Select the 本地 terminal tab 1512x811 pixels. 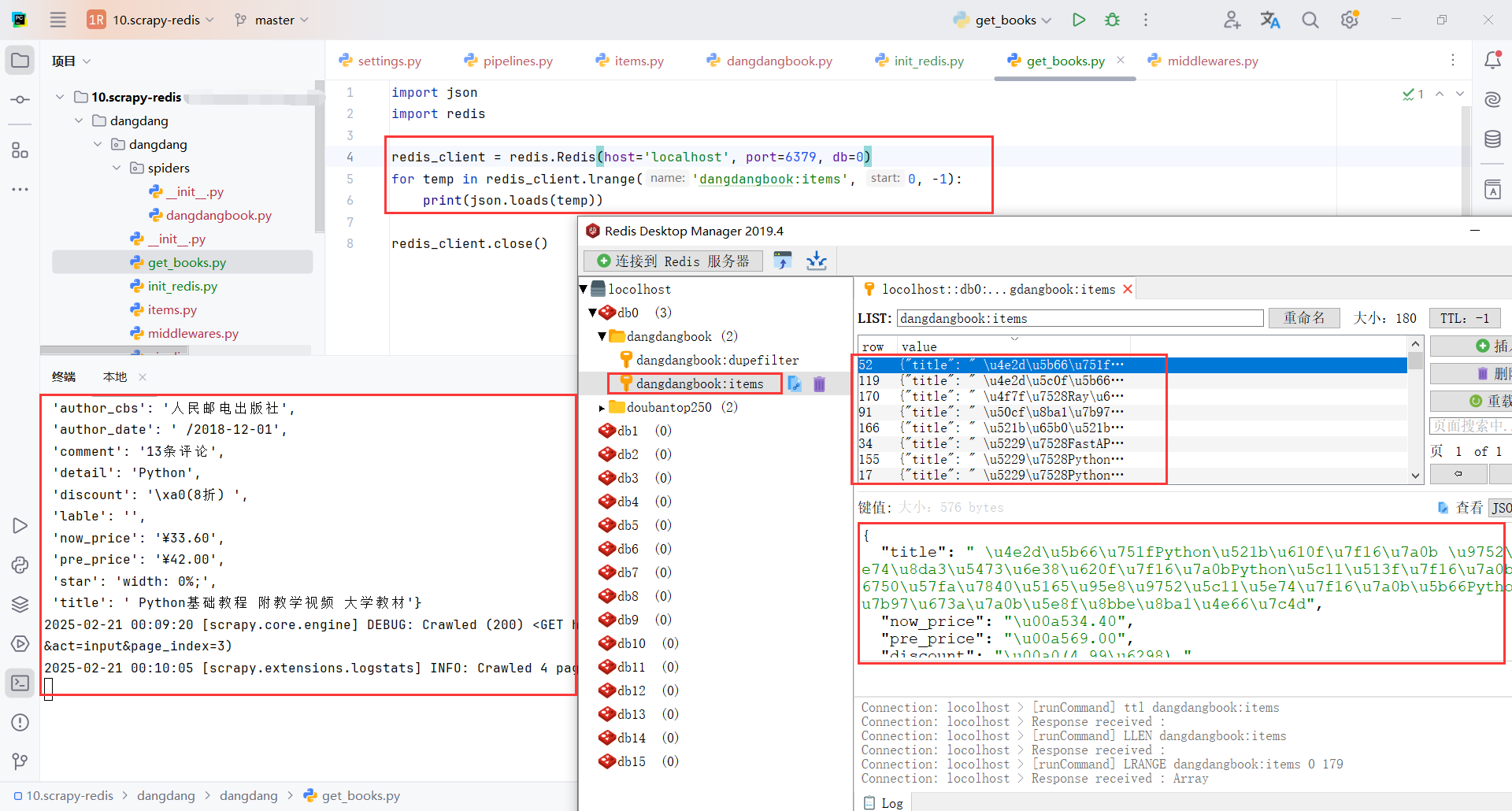tap(115, 377)
